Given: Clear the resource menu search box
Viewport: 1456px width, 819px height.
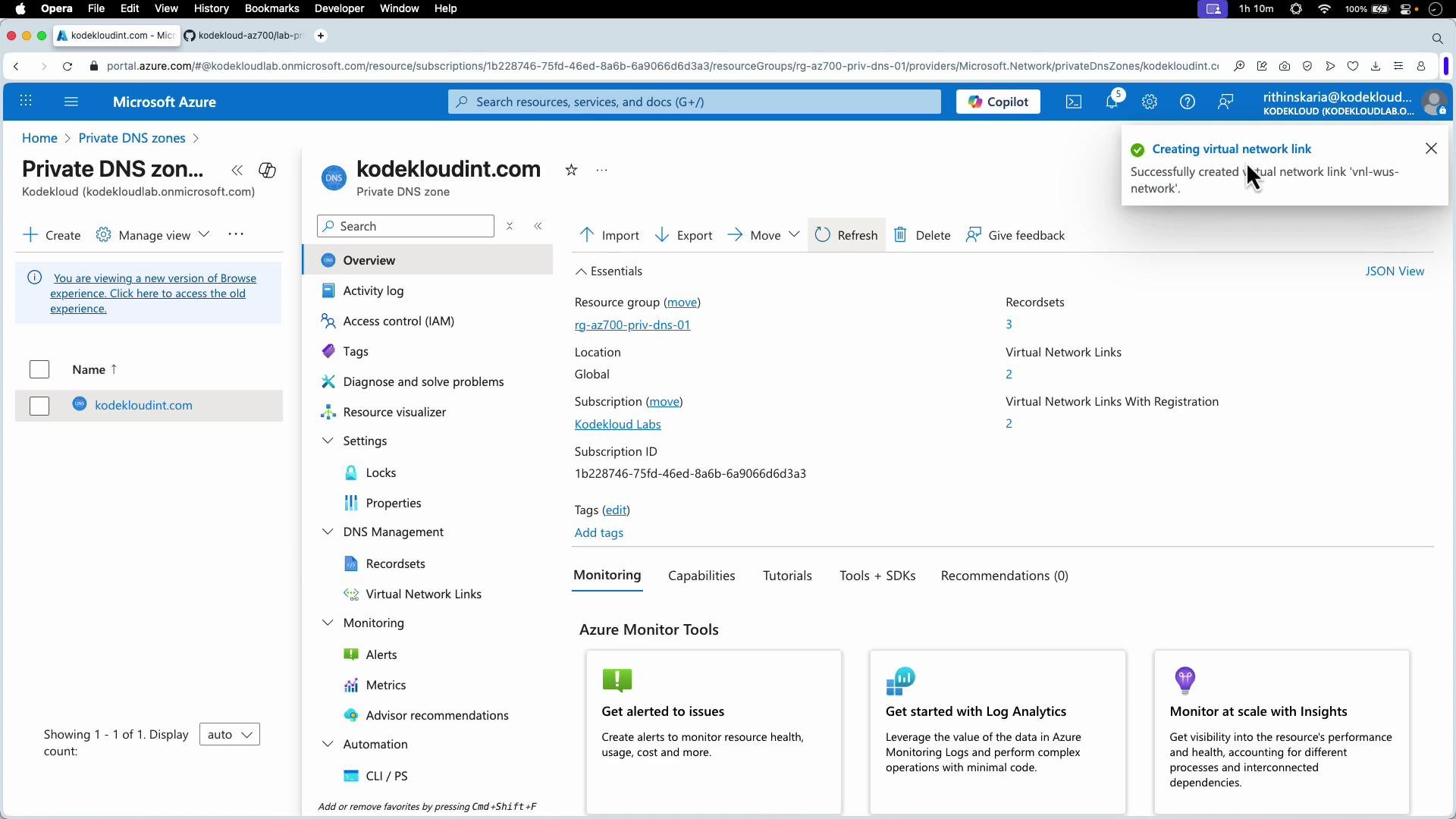Looking at the screenshot, I should 510,226.
